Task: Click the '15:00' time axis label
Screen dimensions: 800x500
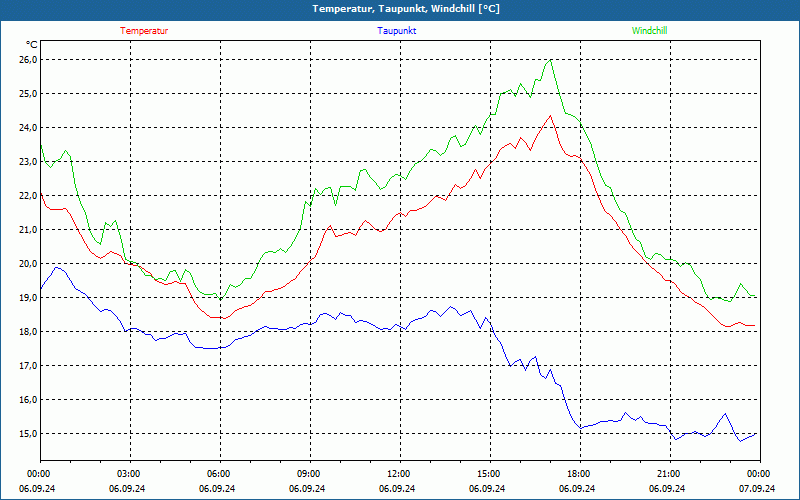Action: [488, 474]
